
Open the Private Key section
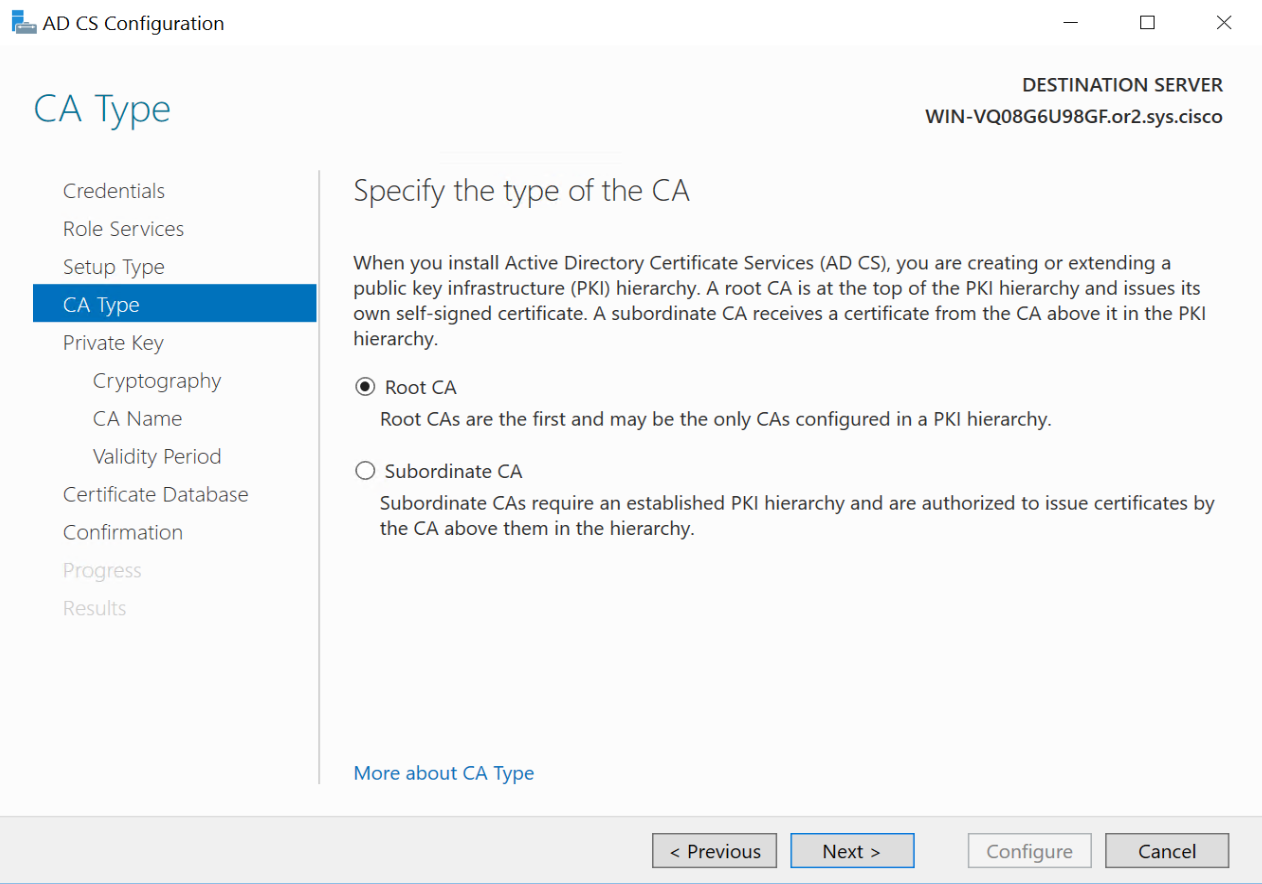click(113, 343)
